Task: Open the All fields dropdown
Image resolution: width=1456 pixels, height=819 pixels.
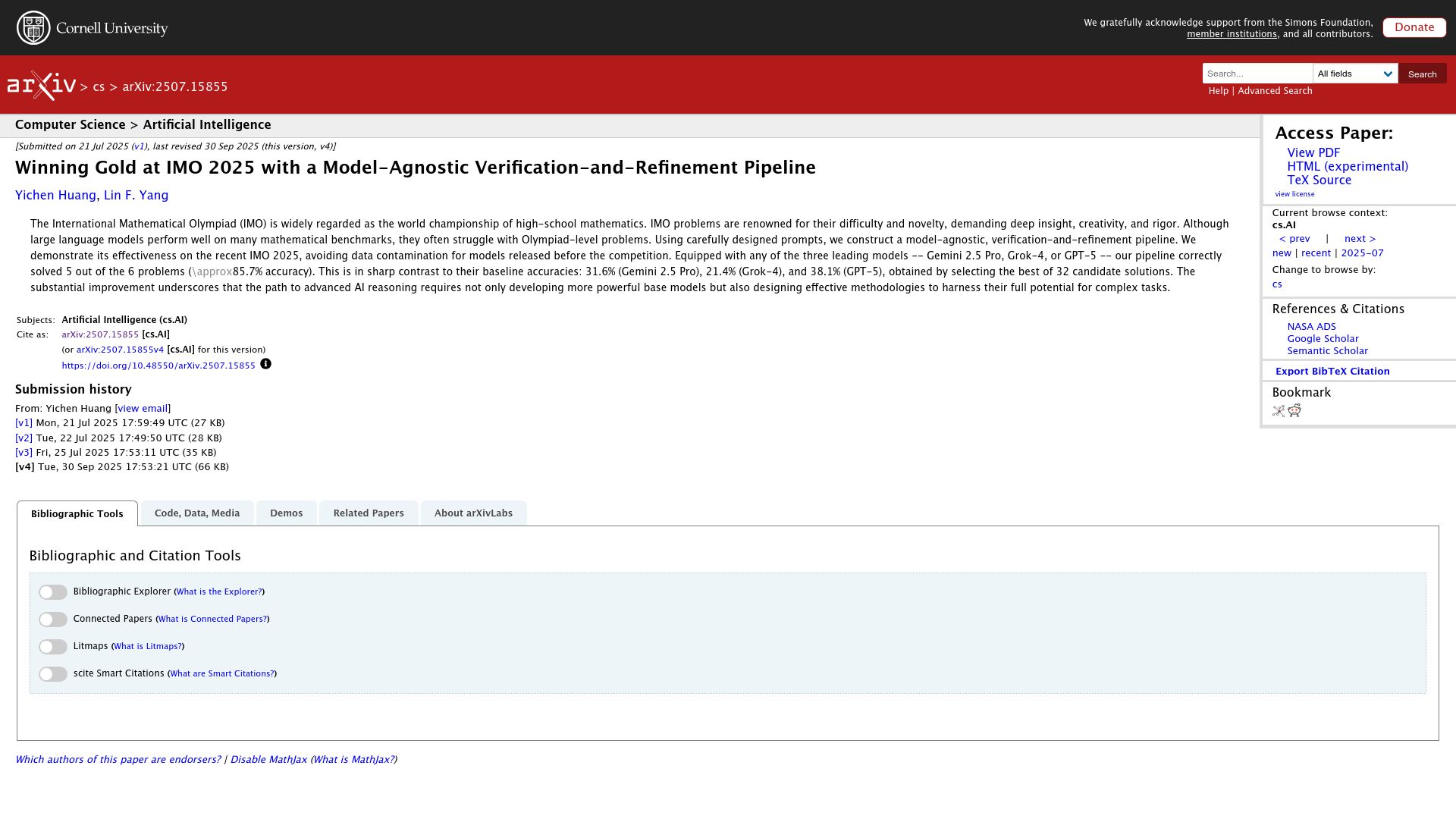Action: click(x=1355, y=74)
